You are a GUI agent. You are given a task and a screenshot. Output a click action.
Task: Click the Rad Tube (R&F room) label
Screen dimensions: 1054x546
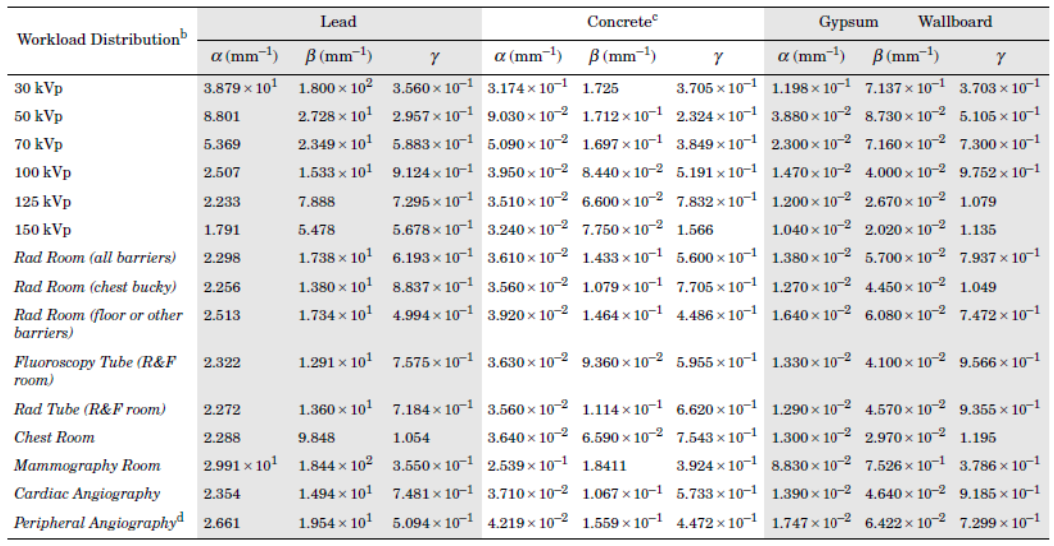coord(90,409)
